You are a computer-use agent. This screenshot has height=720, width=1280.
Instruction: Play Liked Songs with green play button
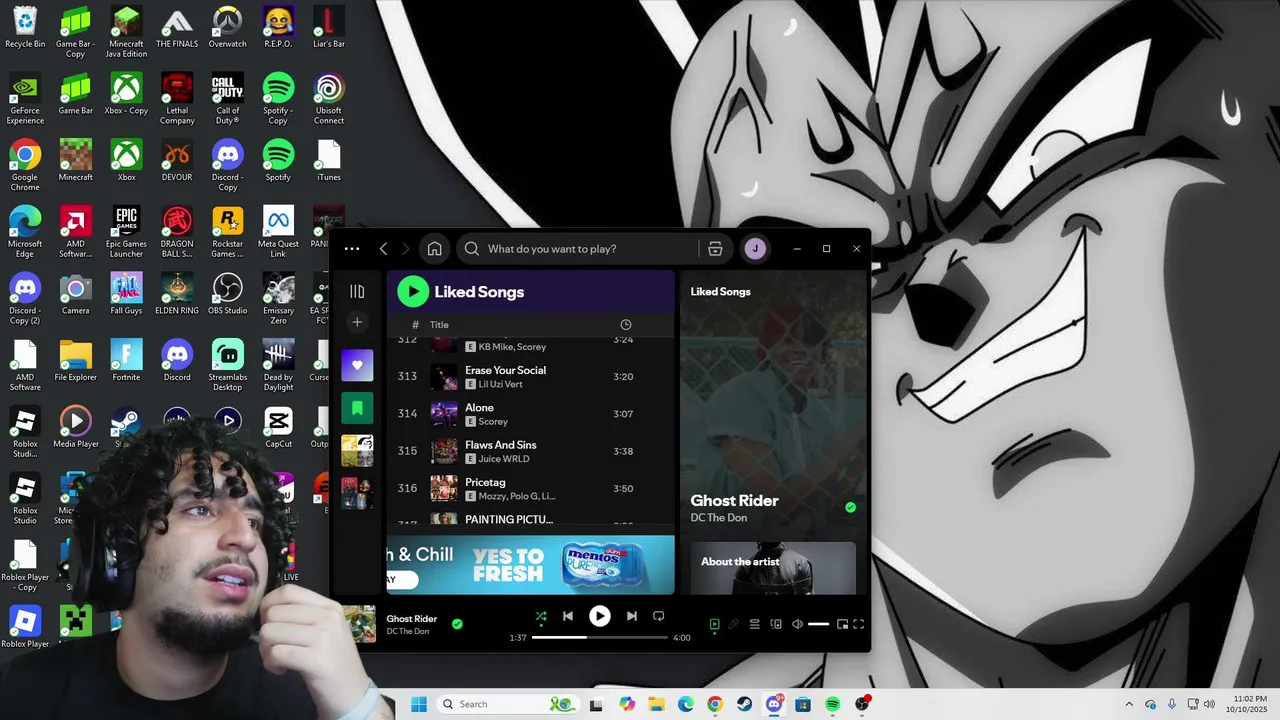pos(413,292)
